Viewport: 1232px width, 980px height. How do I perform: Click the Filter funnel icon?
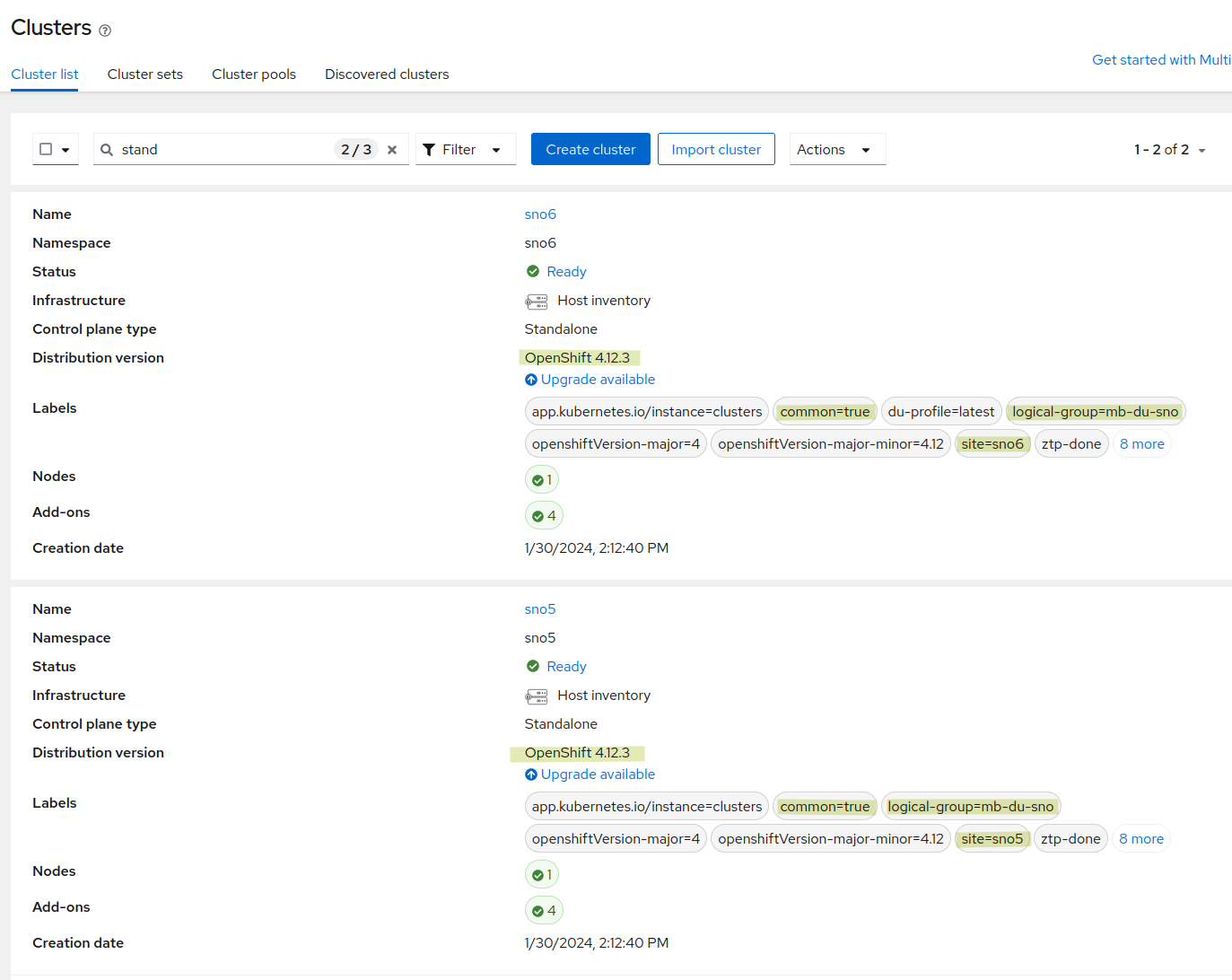click(x=429, y=150)
